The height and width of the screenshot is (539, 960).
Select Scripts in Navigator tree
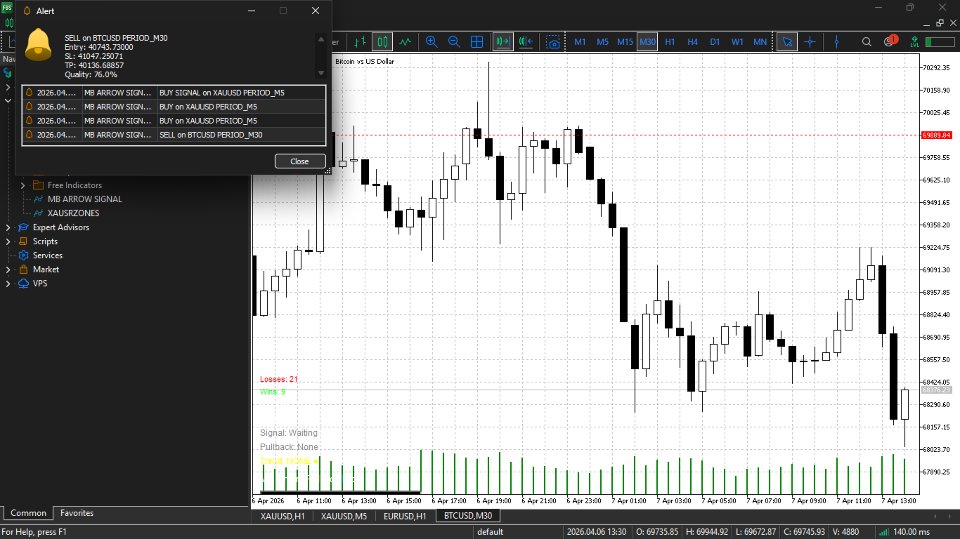[45, 241]
